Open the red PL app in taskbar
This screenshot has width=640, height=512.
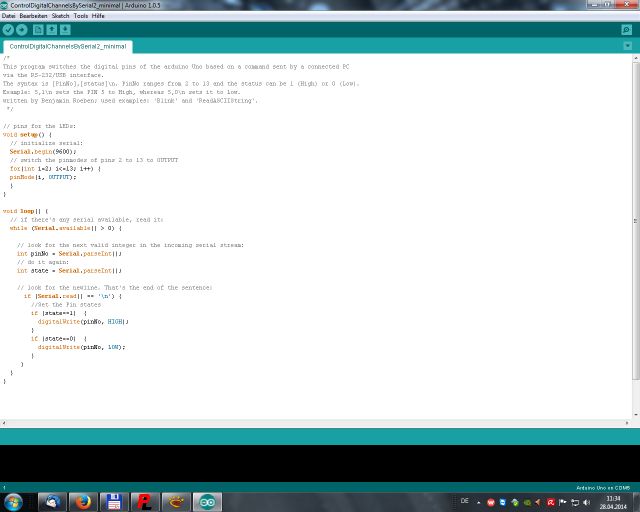tap(145, 502)
